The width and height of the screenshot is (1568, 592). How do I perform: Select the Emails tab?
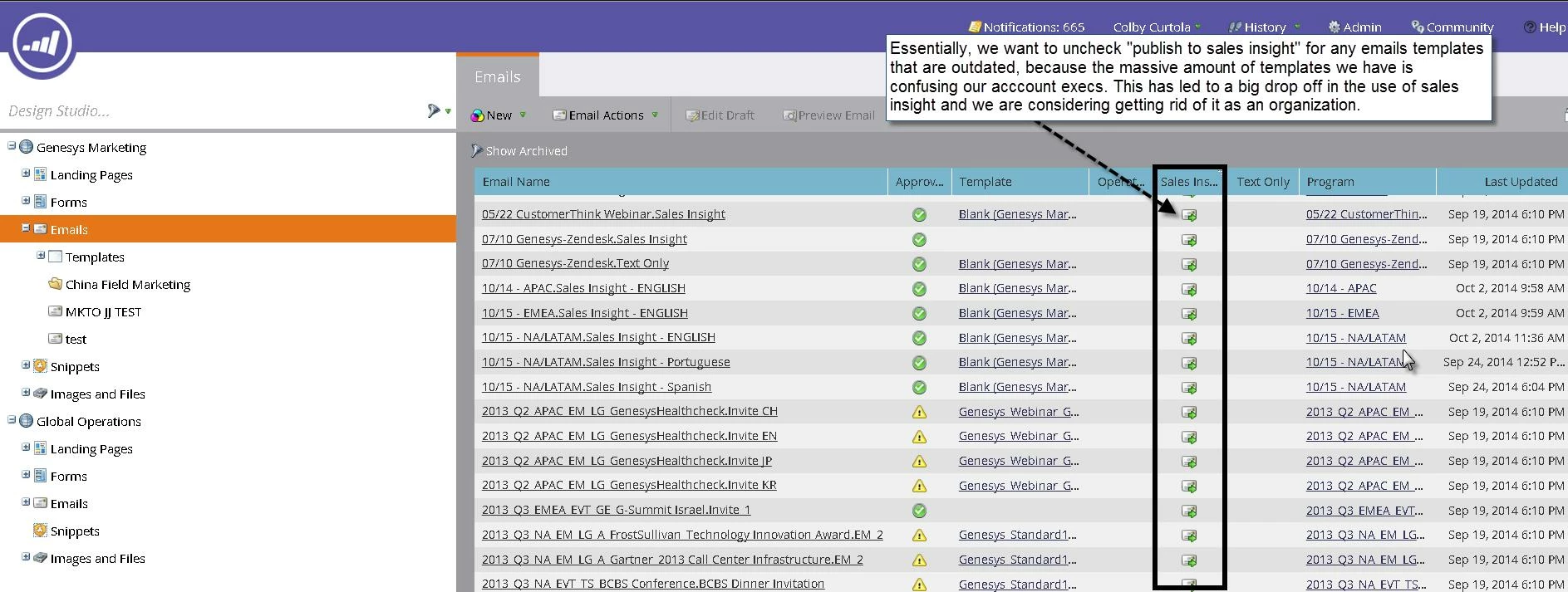498,76
